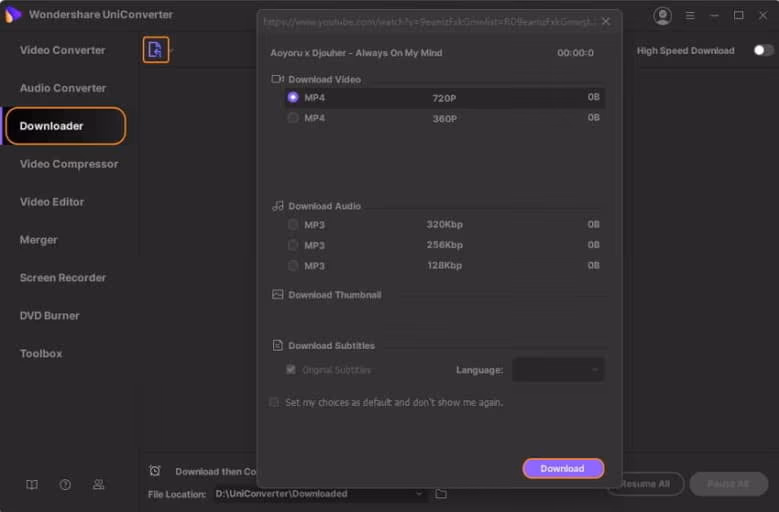Click the Download Subtitles document icon

point(278,345)
